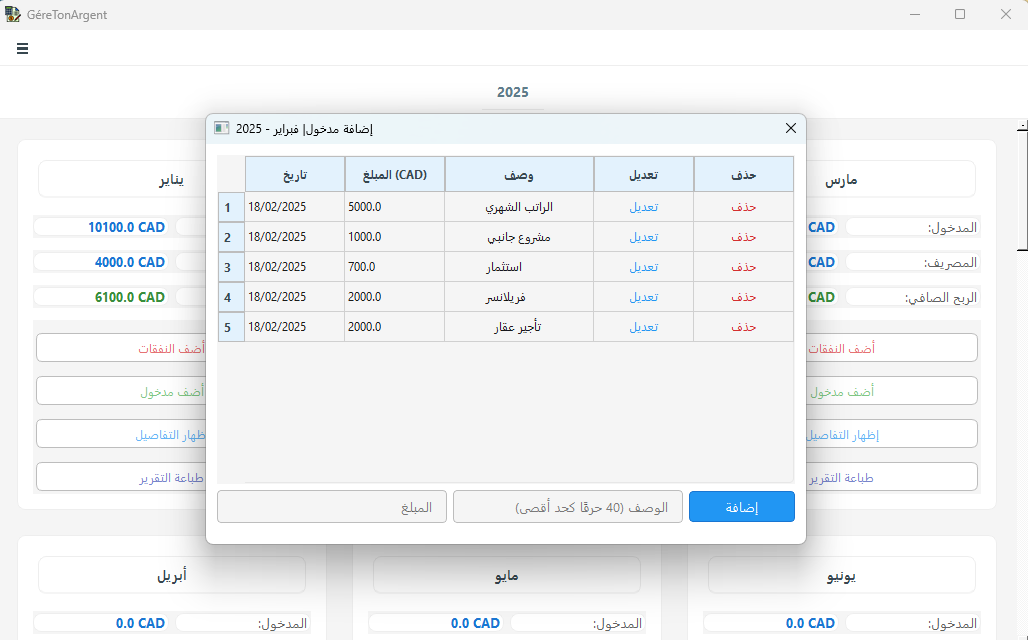The width and height of the screenshot is (1028, 640).
Task: Delete the استثمار income entry
Action: coord(743,268)
